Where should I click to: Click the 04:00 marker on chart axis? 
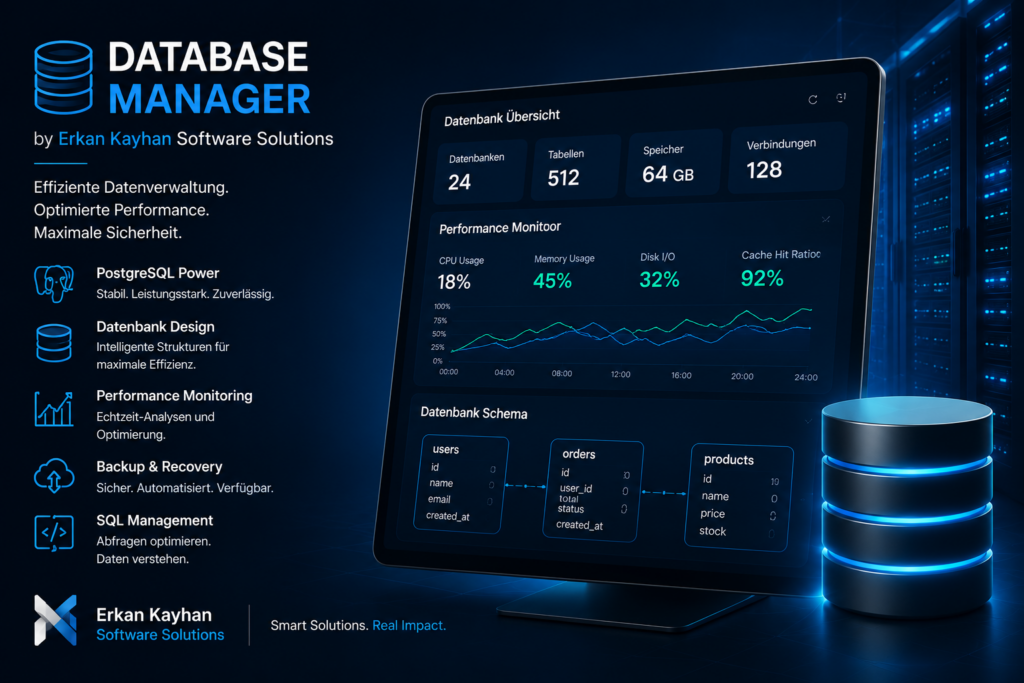[x=504, y=373]
